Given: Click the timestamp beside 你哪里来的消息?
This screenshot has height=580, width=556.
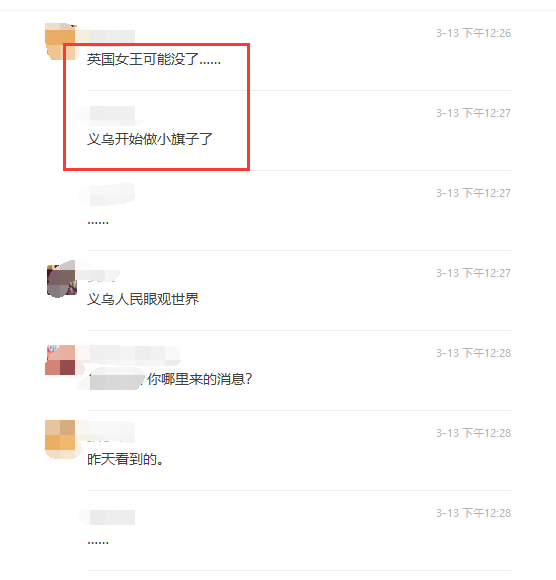Looking at the screenshot, I should click(474, 353).
